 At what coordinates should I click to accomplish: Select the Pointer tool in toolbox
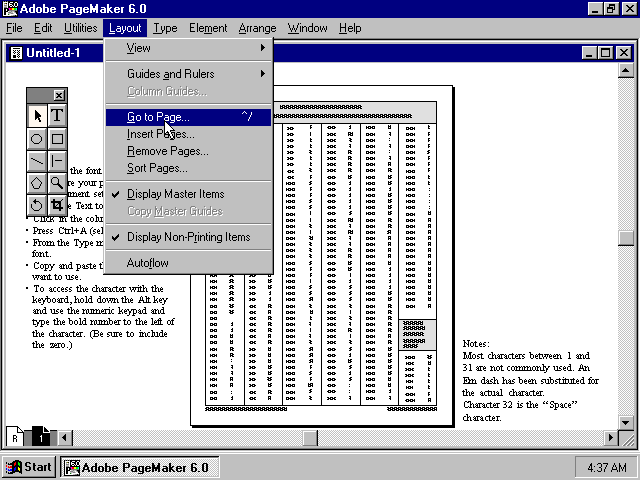37,116
